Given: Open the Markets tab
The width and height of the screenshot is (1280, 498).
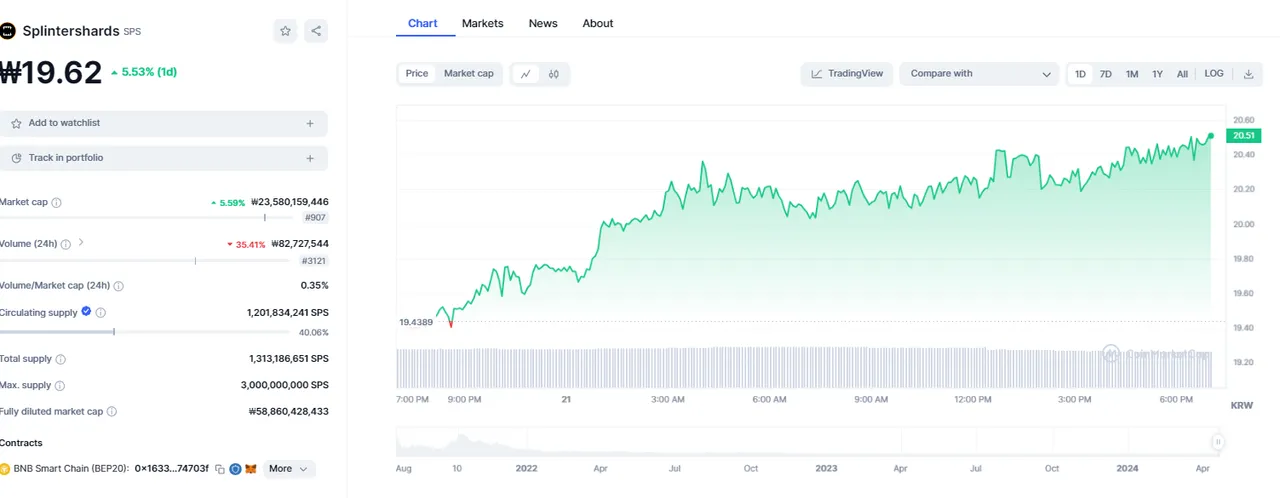Looking at the screenshot, I should click(483, 23).
